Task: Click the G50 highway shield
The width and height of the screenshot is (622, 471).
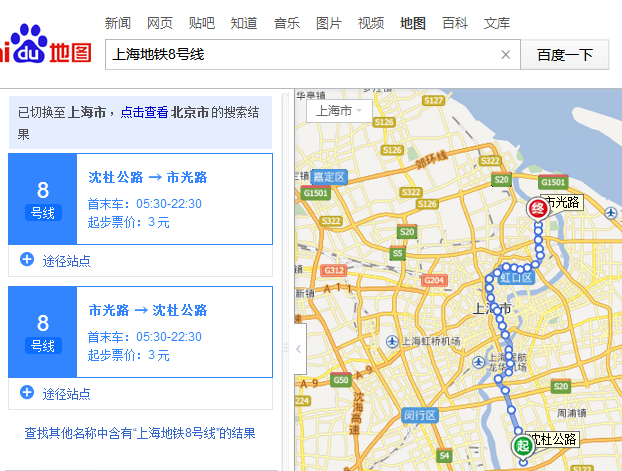Action: tap(341, 380)
